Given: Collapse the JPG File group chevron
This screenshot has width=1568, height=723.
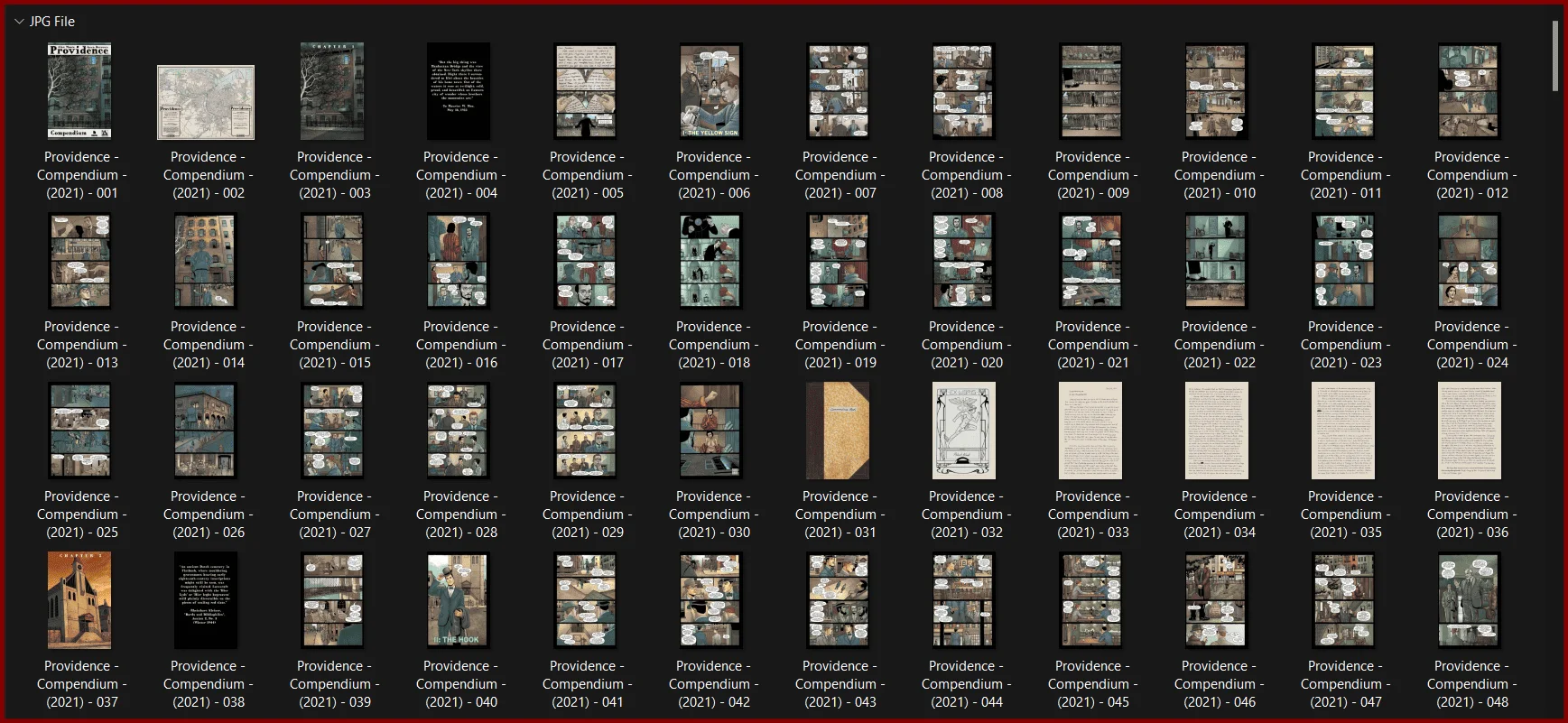Looking at the screenshot, I should point(19,22).
